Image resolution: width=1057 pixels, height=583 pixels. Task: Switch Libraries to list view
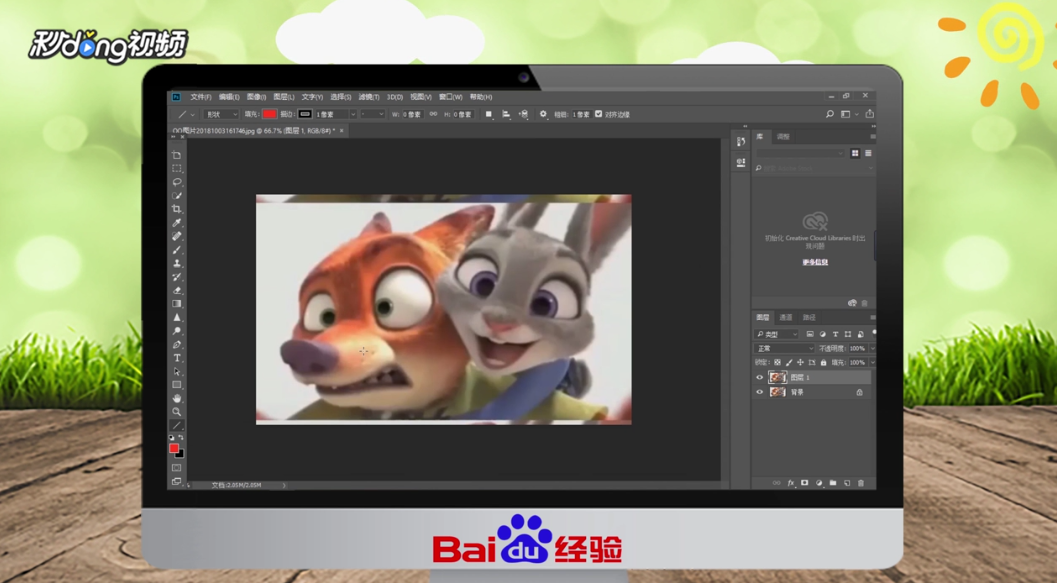click(x=868, y=154)
